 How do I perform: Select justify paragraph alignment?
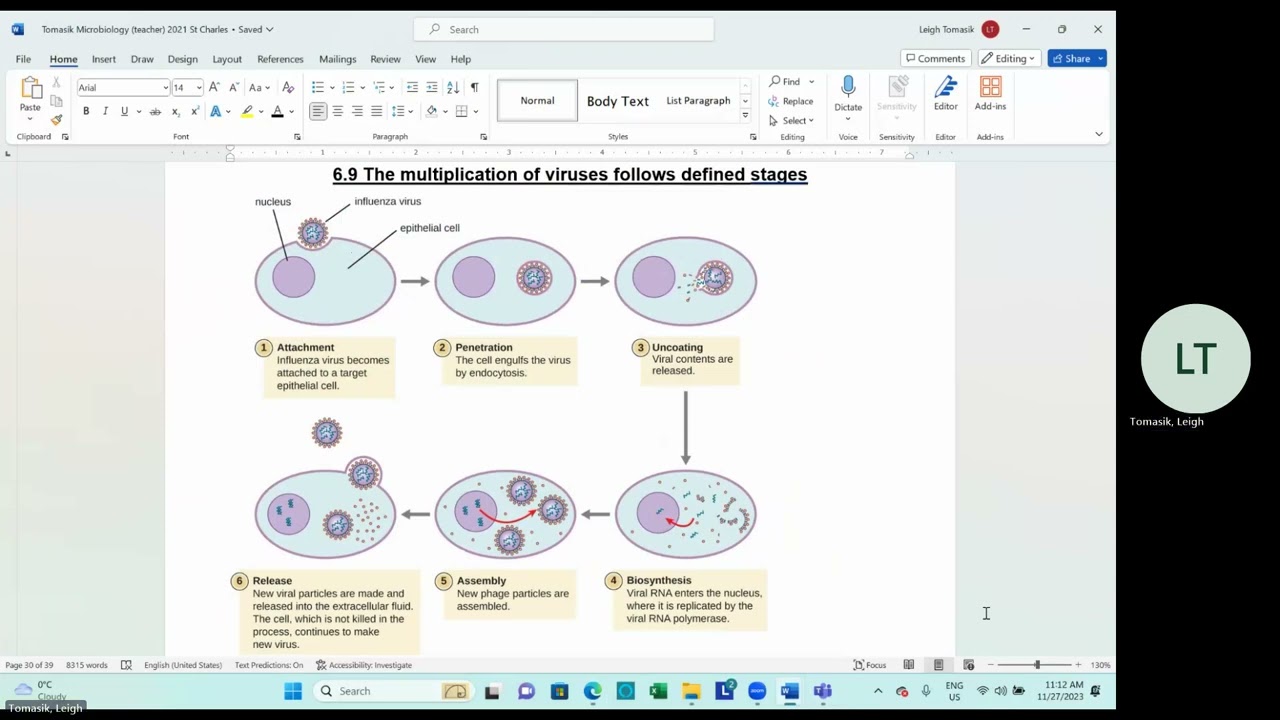point(377,111)
